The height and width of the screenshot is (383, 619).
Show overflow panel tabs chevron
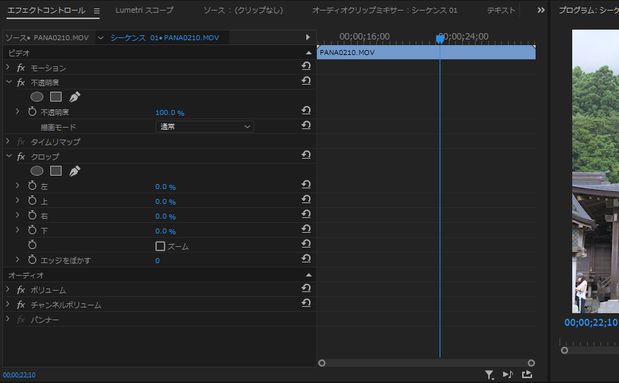point(541,10)
